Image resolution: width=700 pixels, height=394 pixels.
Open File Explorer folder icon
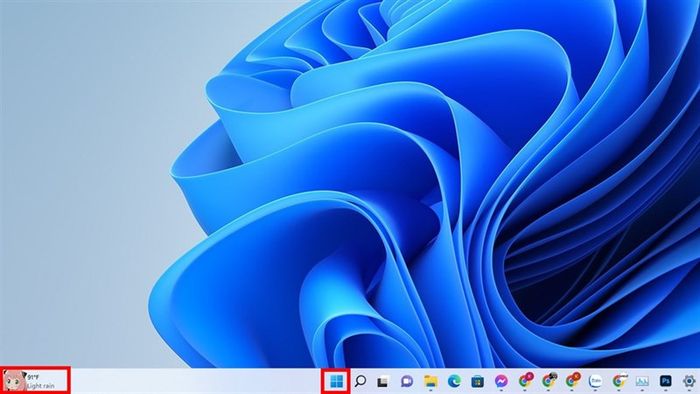coord(431,381)
